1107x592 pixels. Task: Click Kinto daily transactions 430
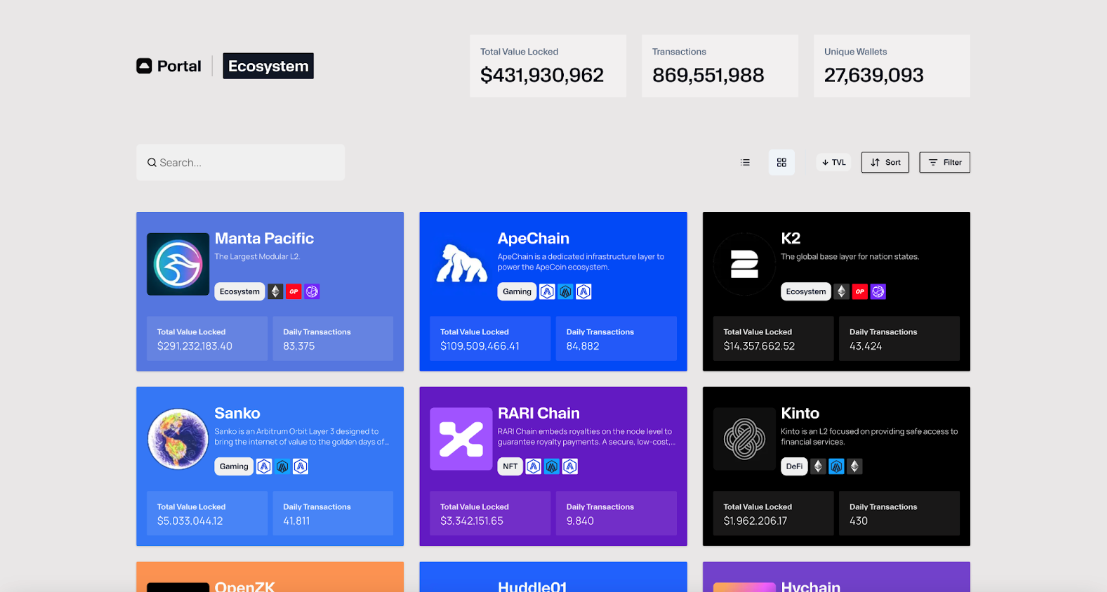pyautogui.click(x=858, y=521)
